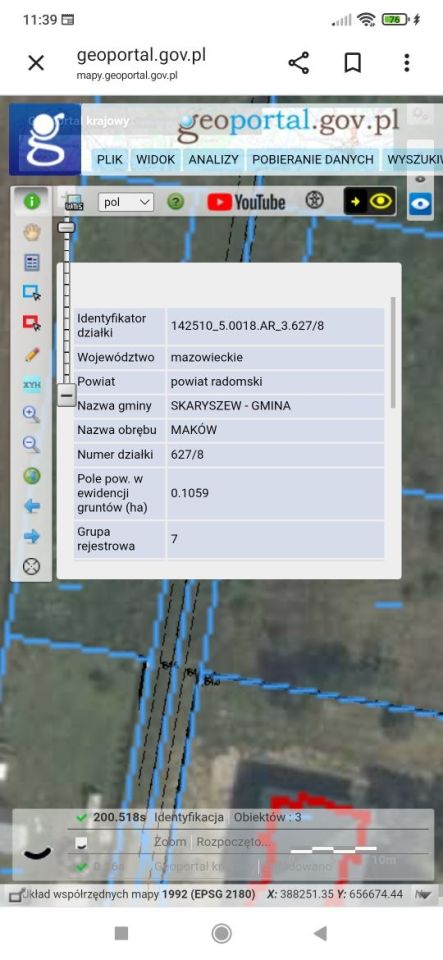Viewport: 443px width, 960px height.
Task: Share the page via share icon
Action: point(299,62)
